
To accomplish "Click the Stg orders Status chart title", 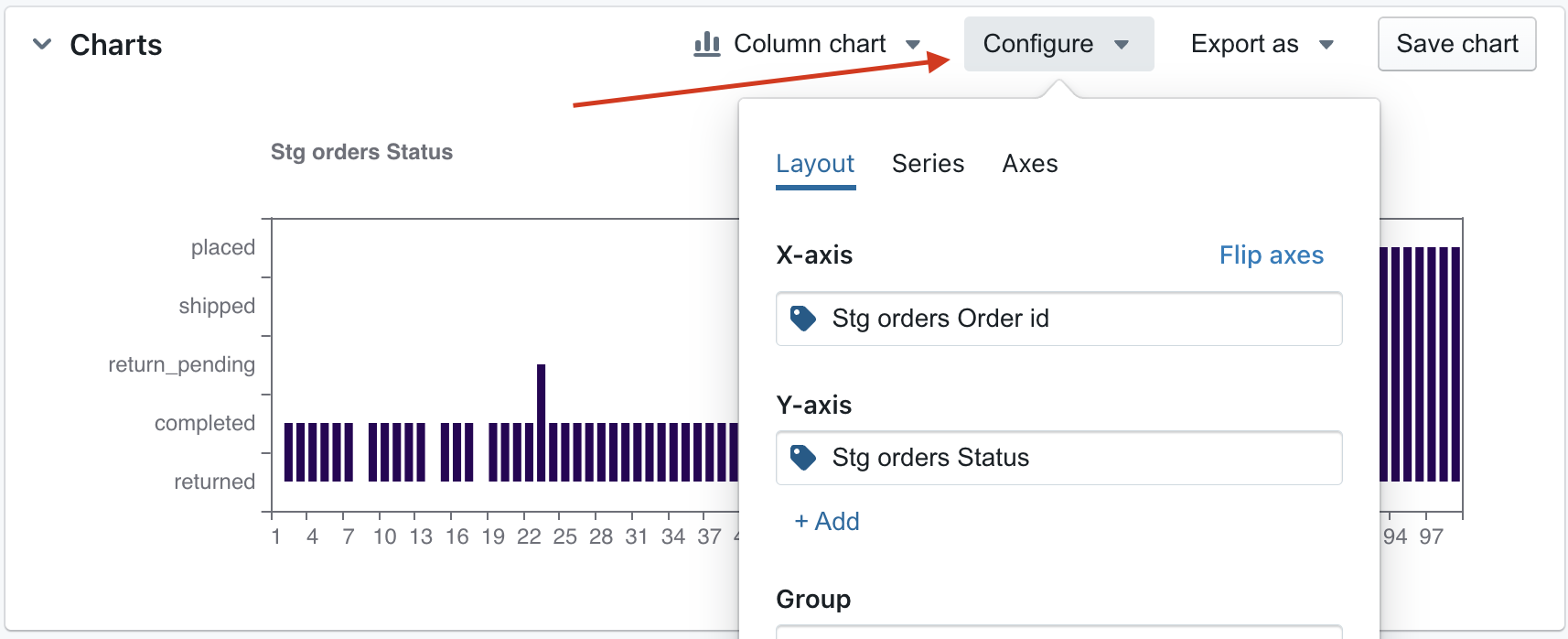I will (361, 152).
